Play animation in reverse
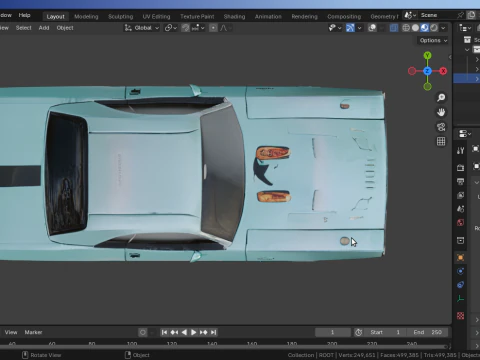 pyautogui.click(x=184, y=332)
